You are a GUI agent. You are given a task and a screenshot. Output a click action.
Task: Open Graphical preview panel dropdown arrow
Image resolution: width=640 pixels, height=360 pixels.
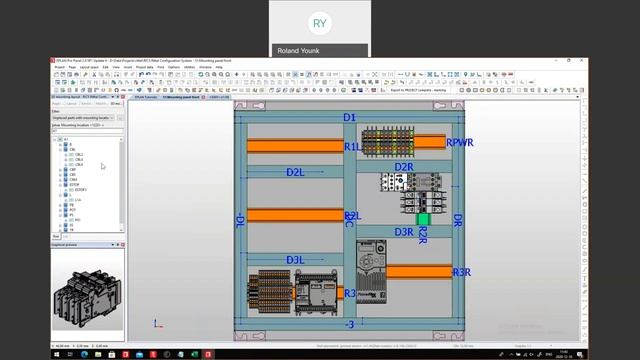(x=113, y=245)
